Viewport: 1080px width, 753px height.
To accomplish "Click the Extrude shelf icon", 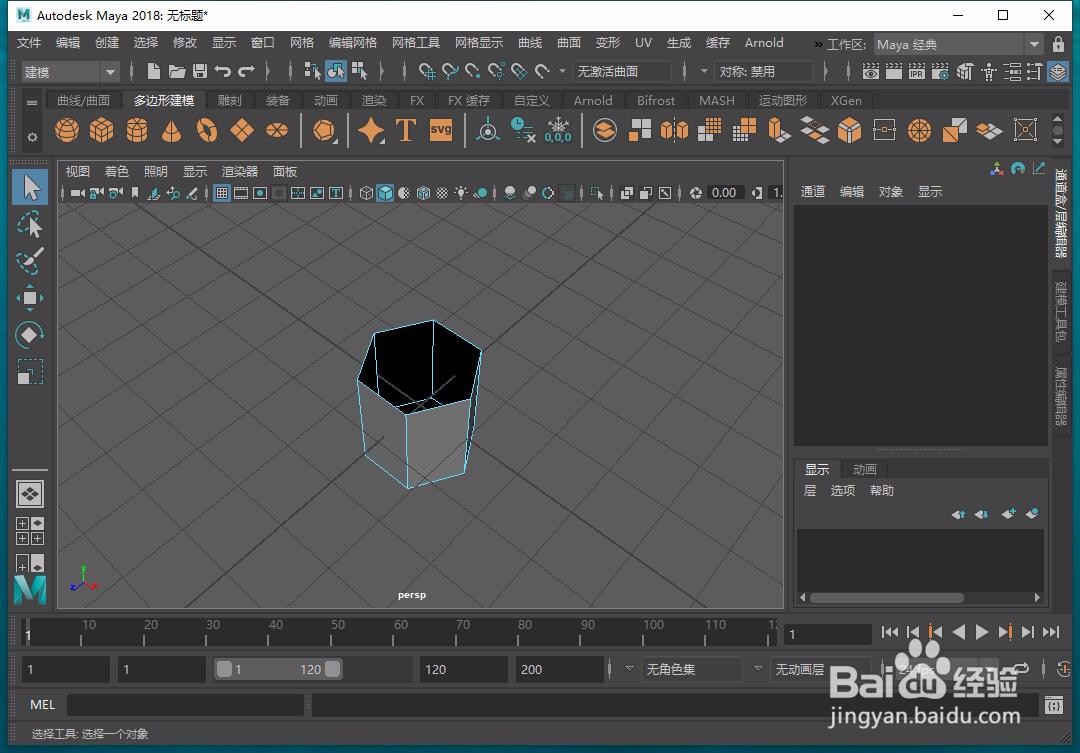I will 779,130.
